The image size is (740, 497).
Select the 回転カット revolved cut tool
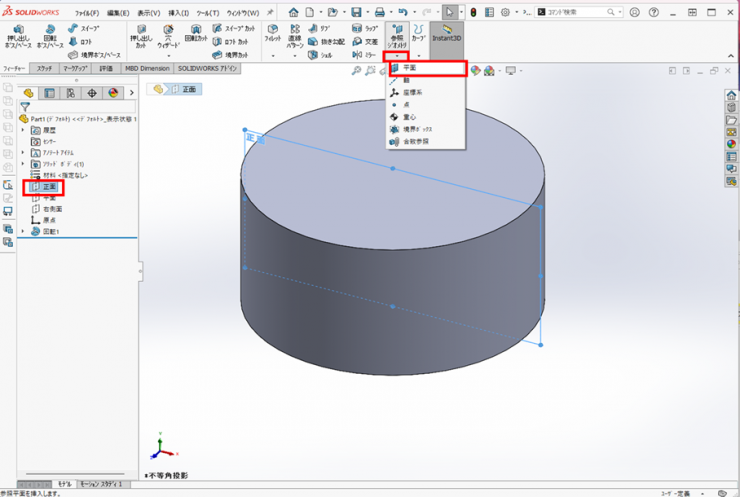point(196,35)
